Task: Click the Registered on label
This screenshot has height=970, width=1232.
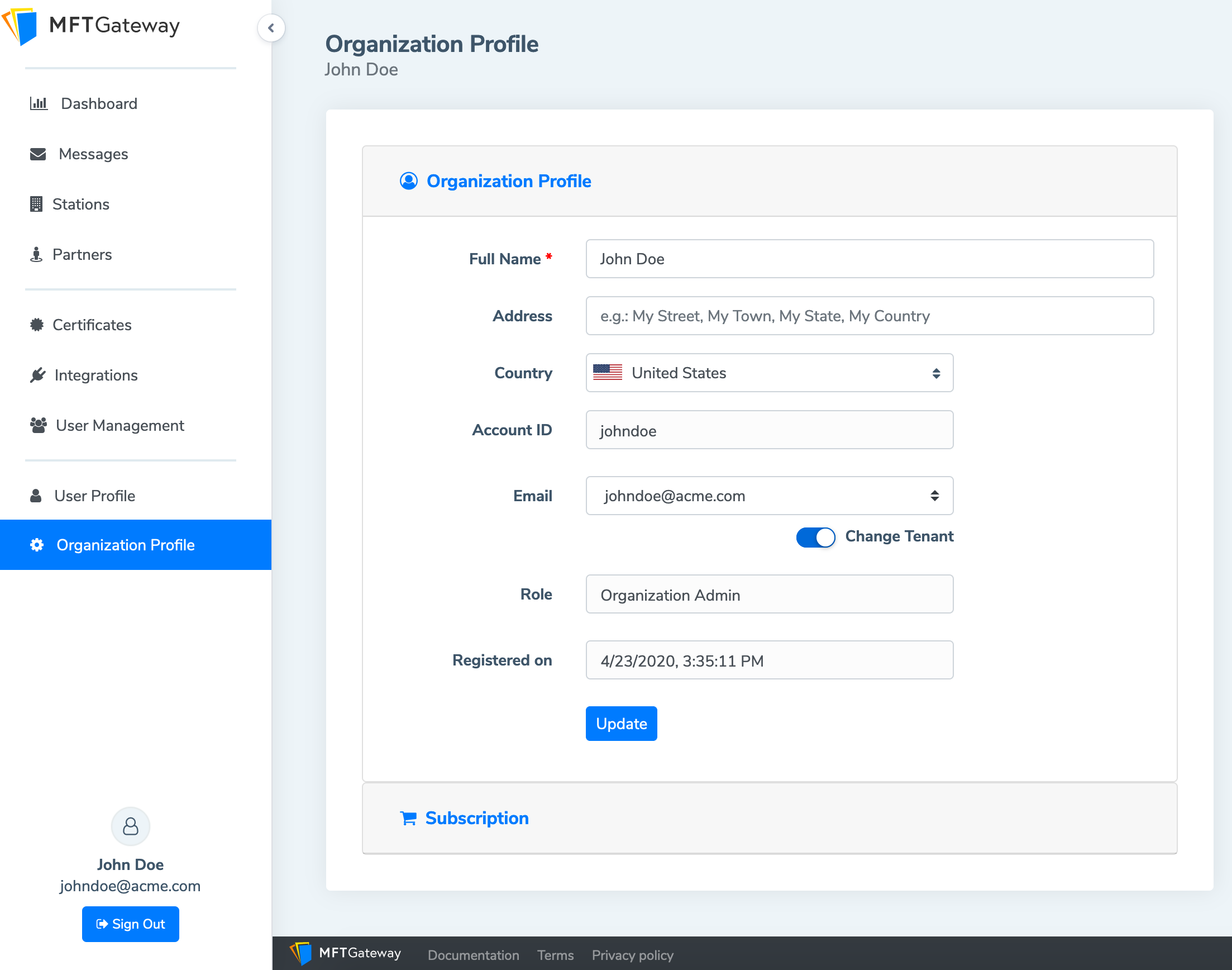Action: [x=502, y=660]
